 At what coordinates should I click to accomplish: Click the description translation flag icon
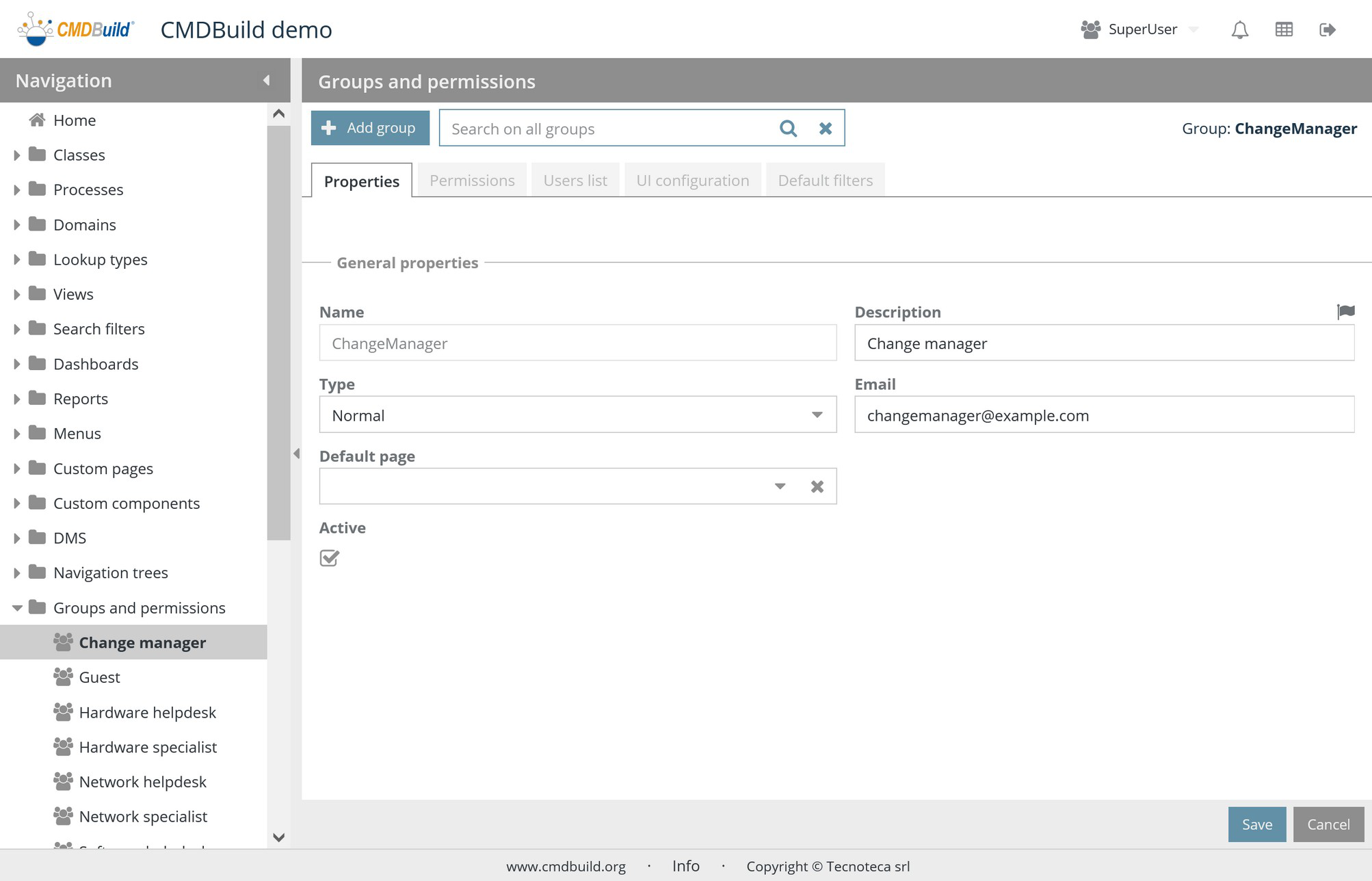tap(1345, 312)
